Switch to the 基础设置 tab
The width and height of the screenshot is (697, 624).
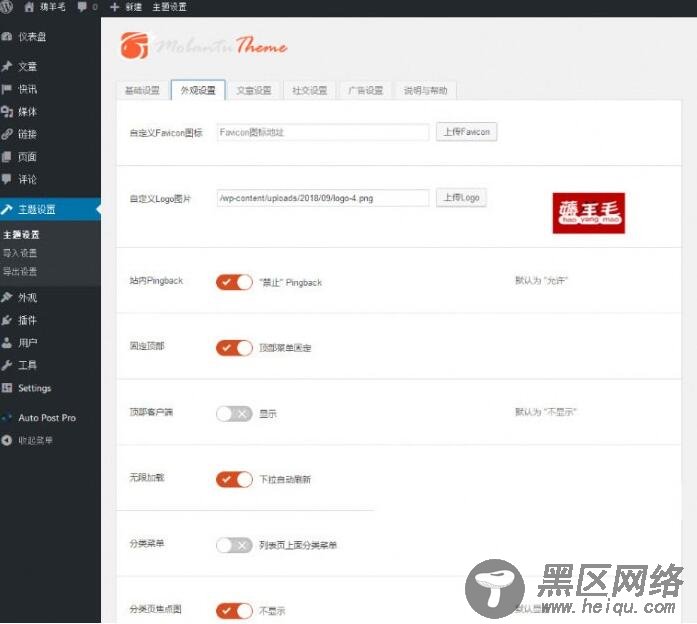142,90
